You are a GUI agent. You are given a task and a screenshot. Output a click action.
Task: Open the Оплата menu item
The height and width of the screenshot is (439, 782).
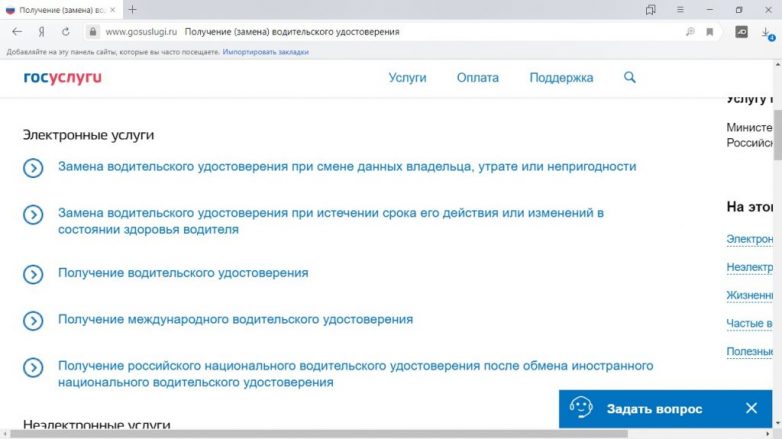click(477, 77)
